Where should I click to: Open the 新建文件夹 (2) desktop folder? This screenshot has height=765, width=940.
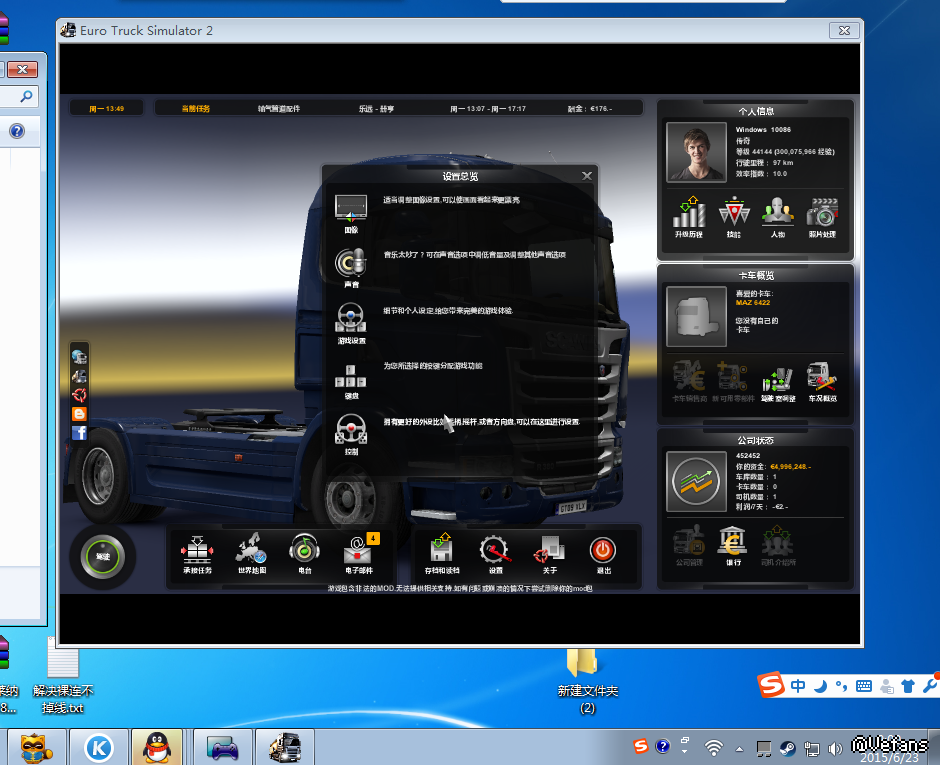click(587, 682)
